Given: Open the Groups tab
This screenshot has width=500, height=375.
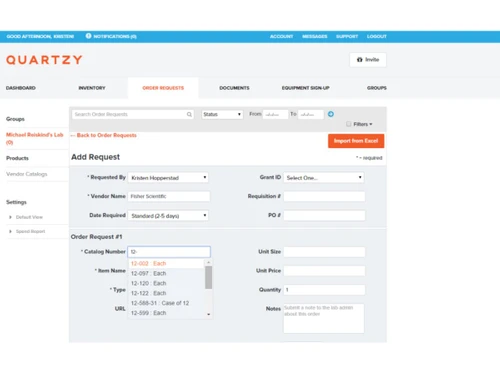Looking at the screenshot, I should coord(377,88).
